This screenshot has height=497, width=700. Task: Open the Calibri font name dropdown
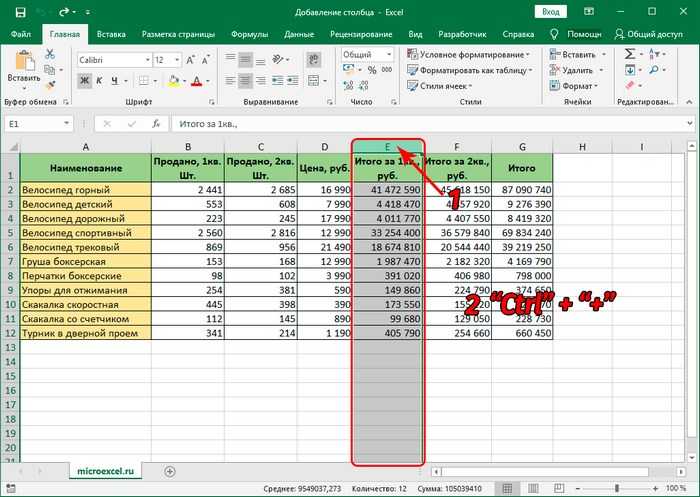[147, 60]
